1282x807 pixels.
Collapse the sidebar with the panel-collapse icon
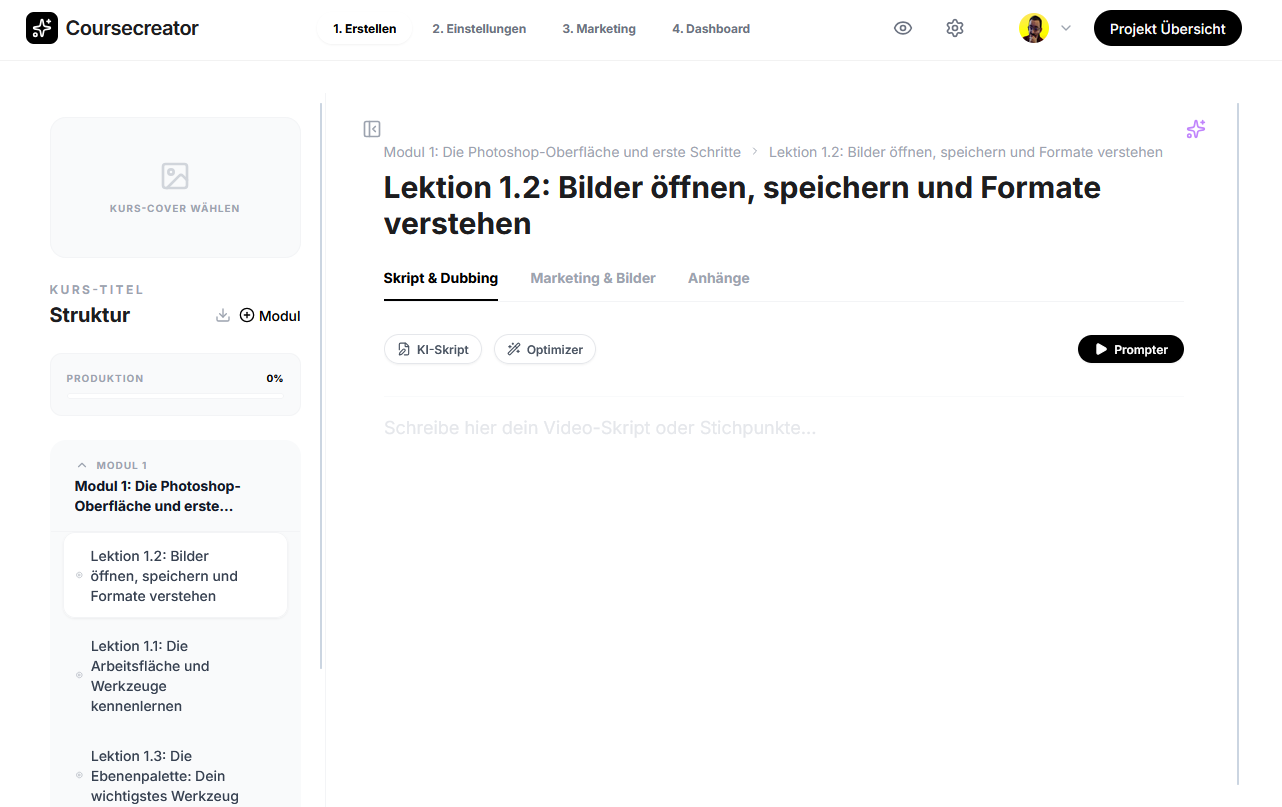pos(371,129)
